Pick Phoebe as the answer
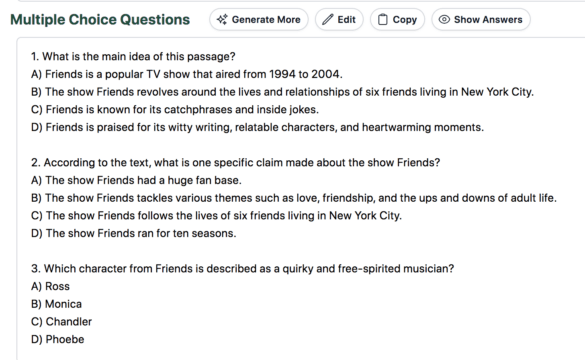Viewport: 585px width, 360px height. [58, 339]
